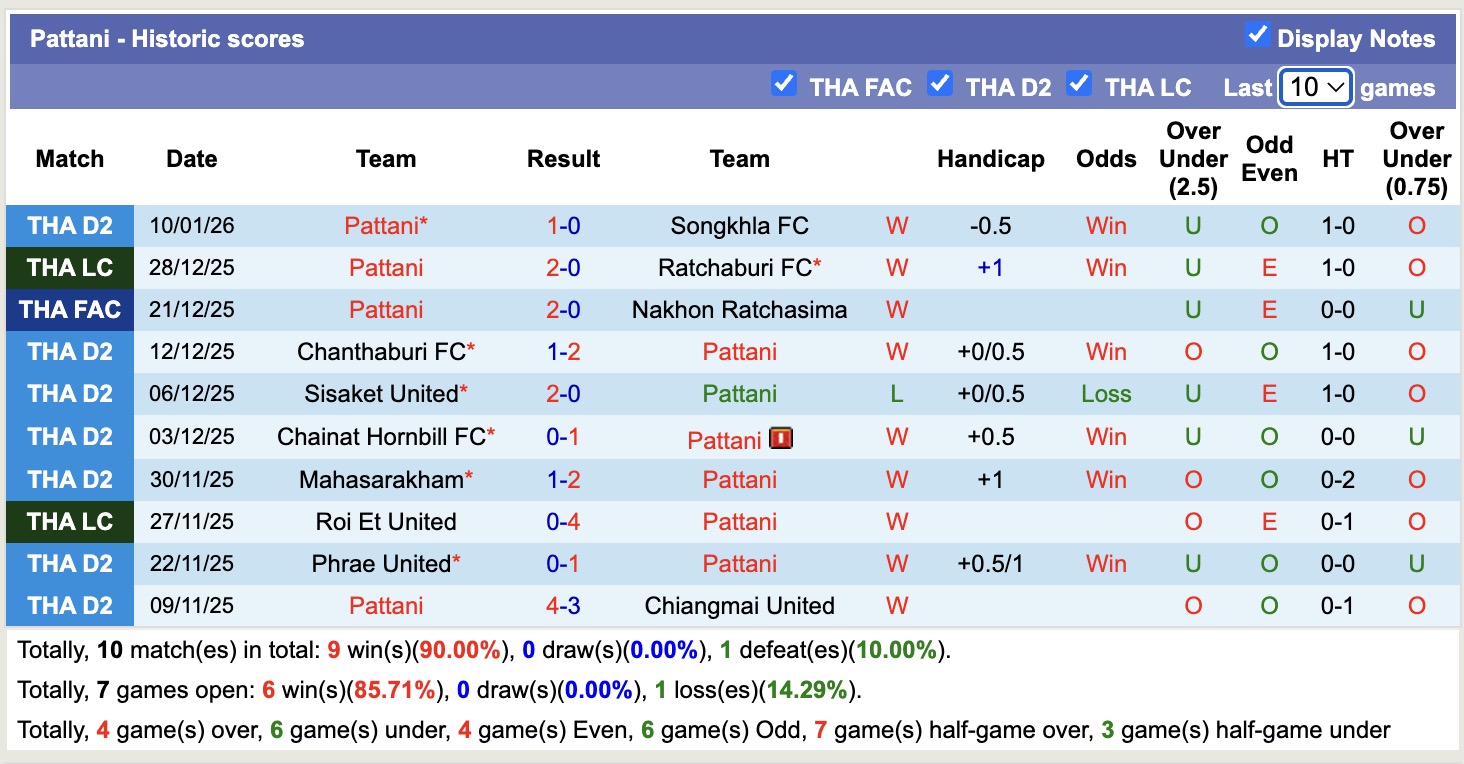1464x764 pixels.
Task: Click the THA D2 badge on the Songkhla row
Action: coord(69,225)
